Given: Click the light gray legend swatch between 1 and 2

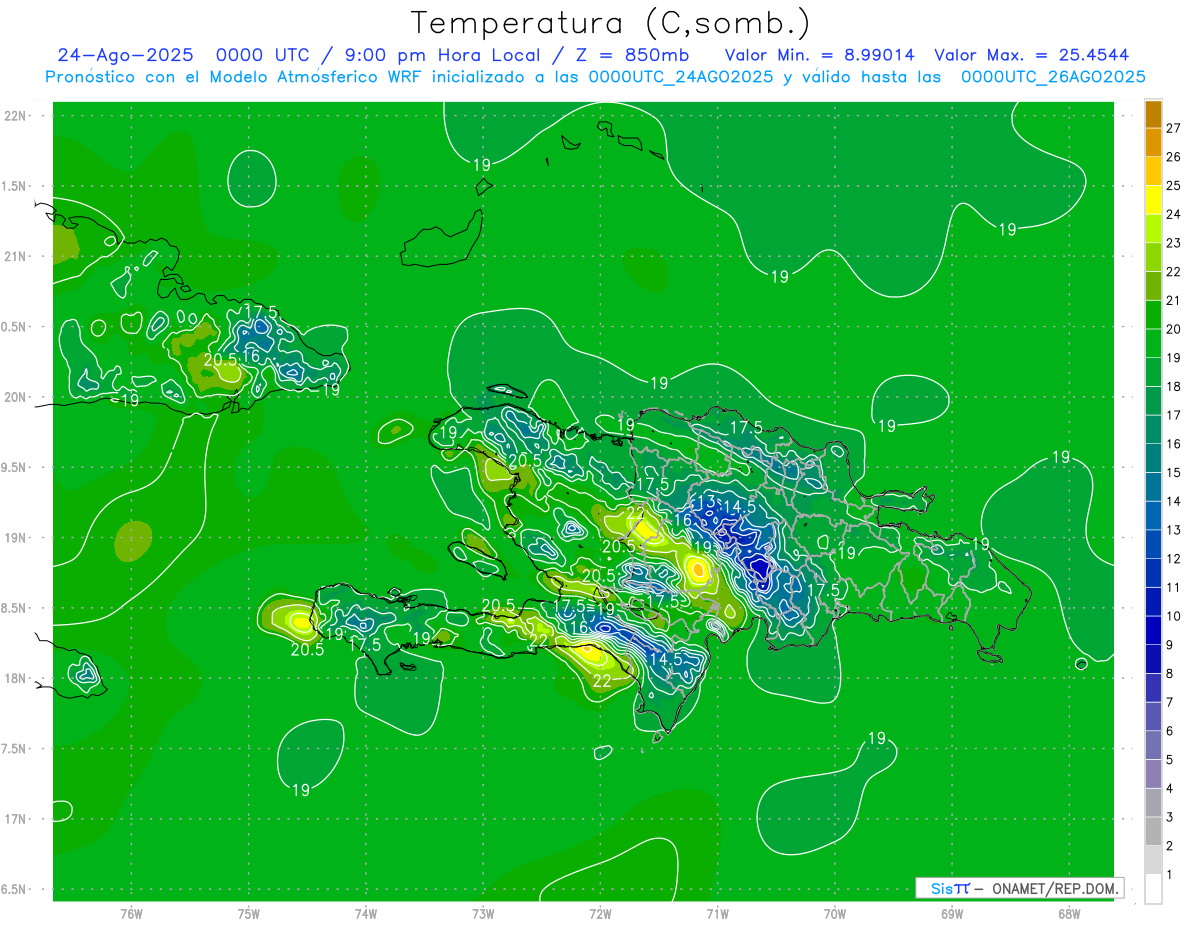Looking at the screenshot, I should (x=1153, y=860).
